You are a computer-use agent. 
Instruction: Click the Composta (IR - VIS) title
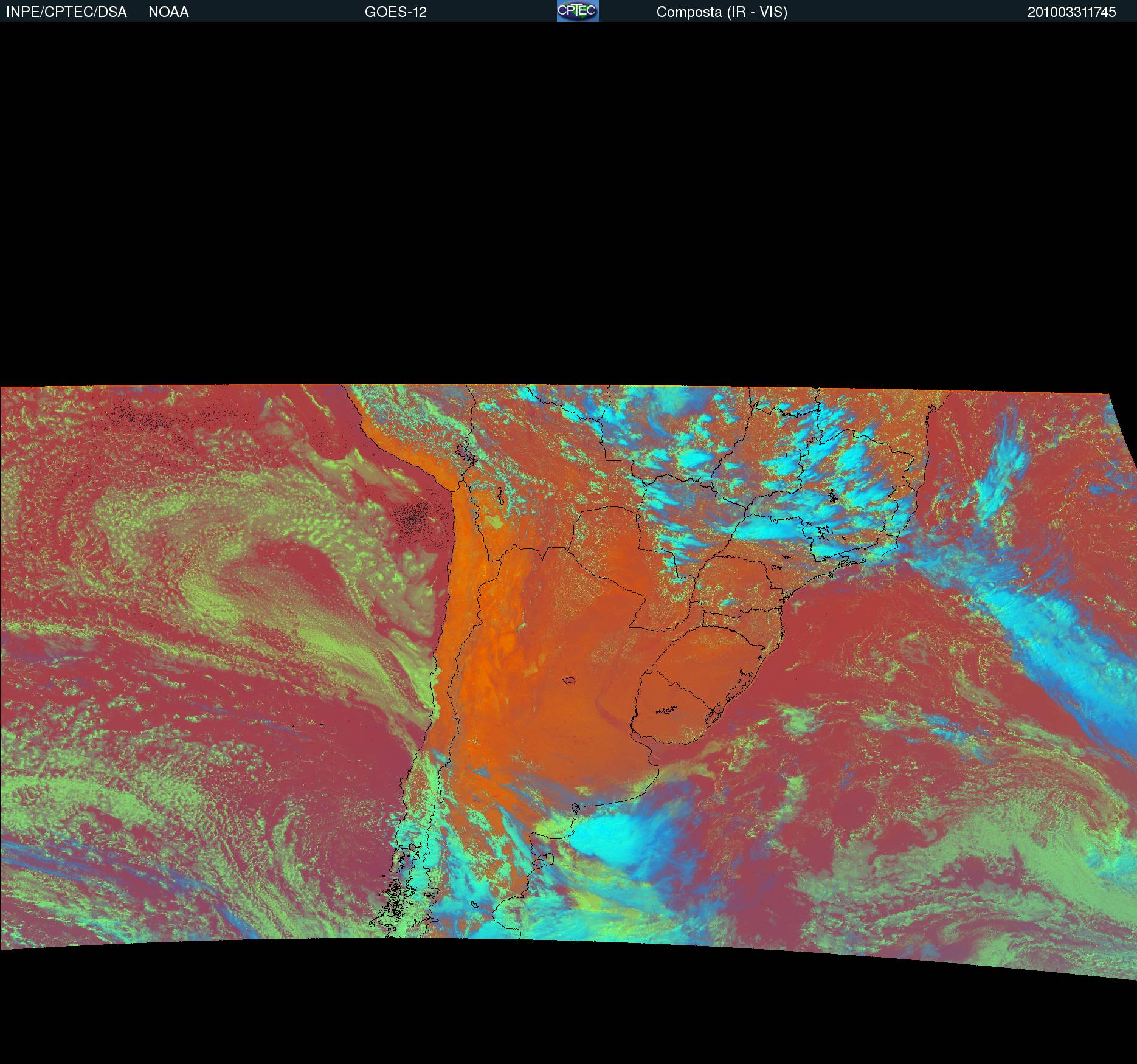(x=721, y=12)
